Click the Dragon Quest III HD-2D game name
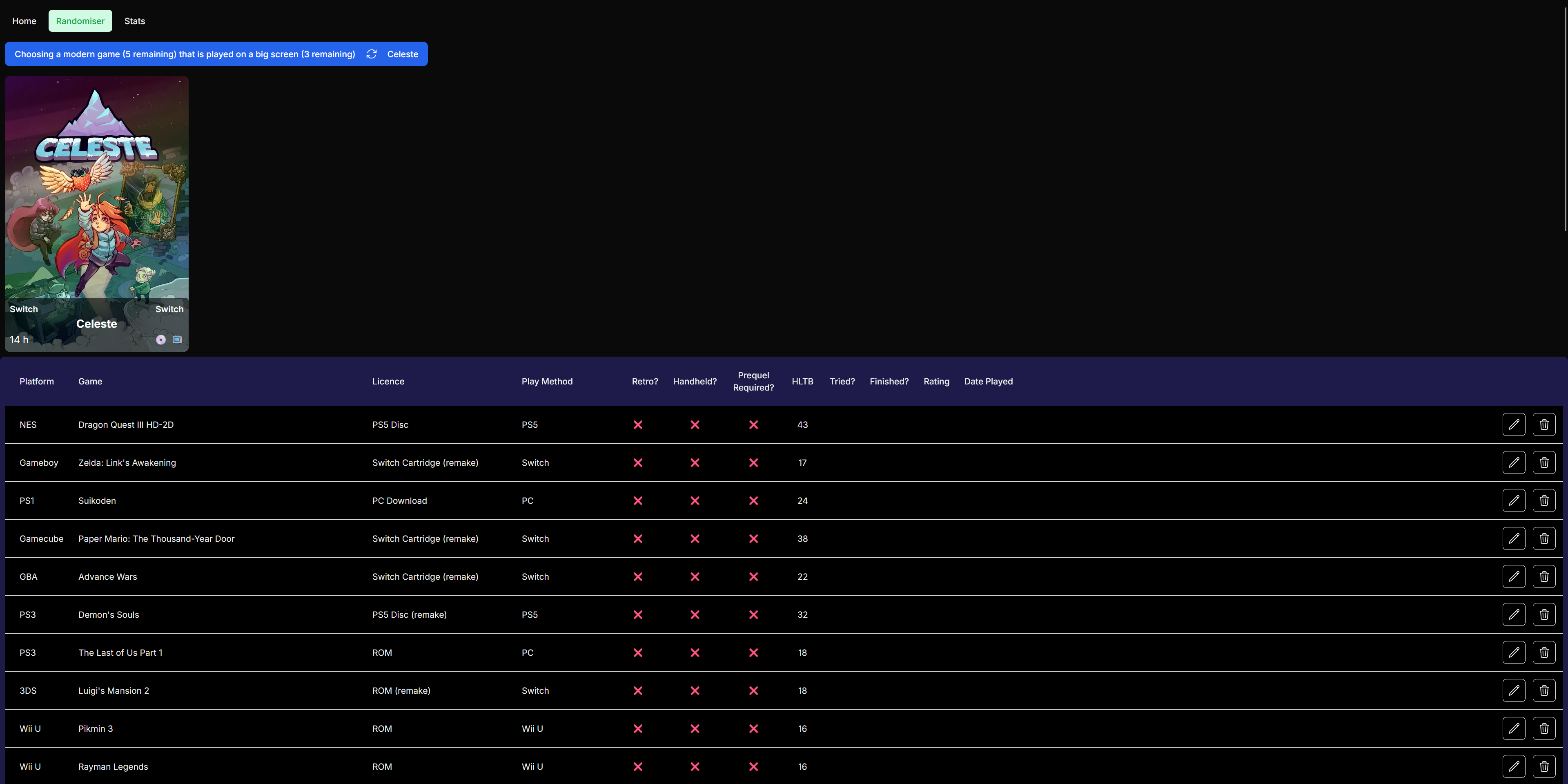Viewport: 1568px width, 784px height. click(x=126, y=424)
